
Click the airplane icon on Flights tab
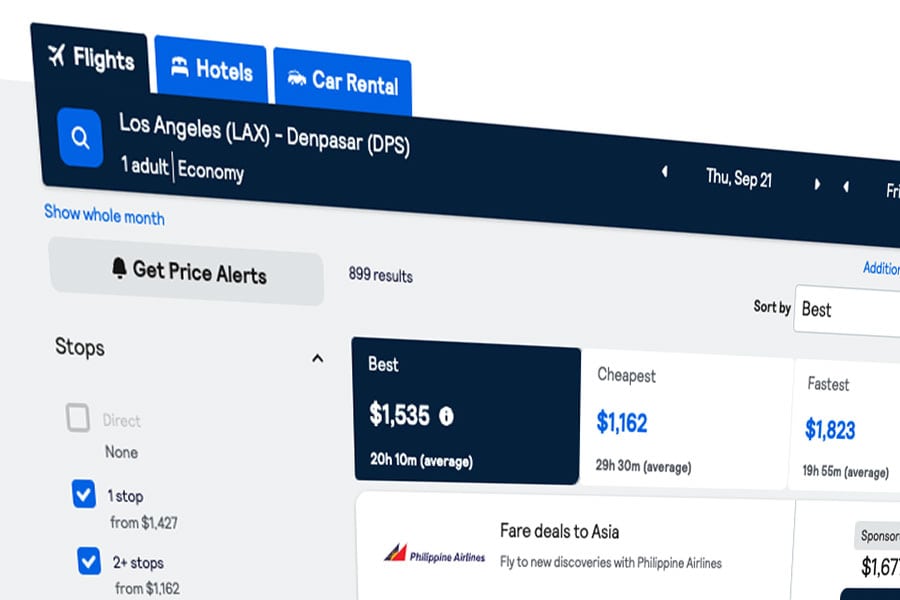coord(56,55)
